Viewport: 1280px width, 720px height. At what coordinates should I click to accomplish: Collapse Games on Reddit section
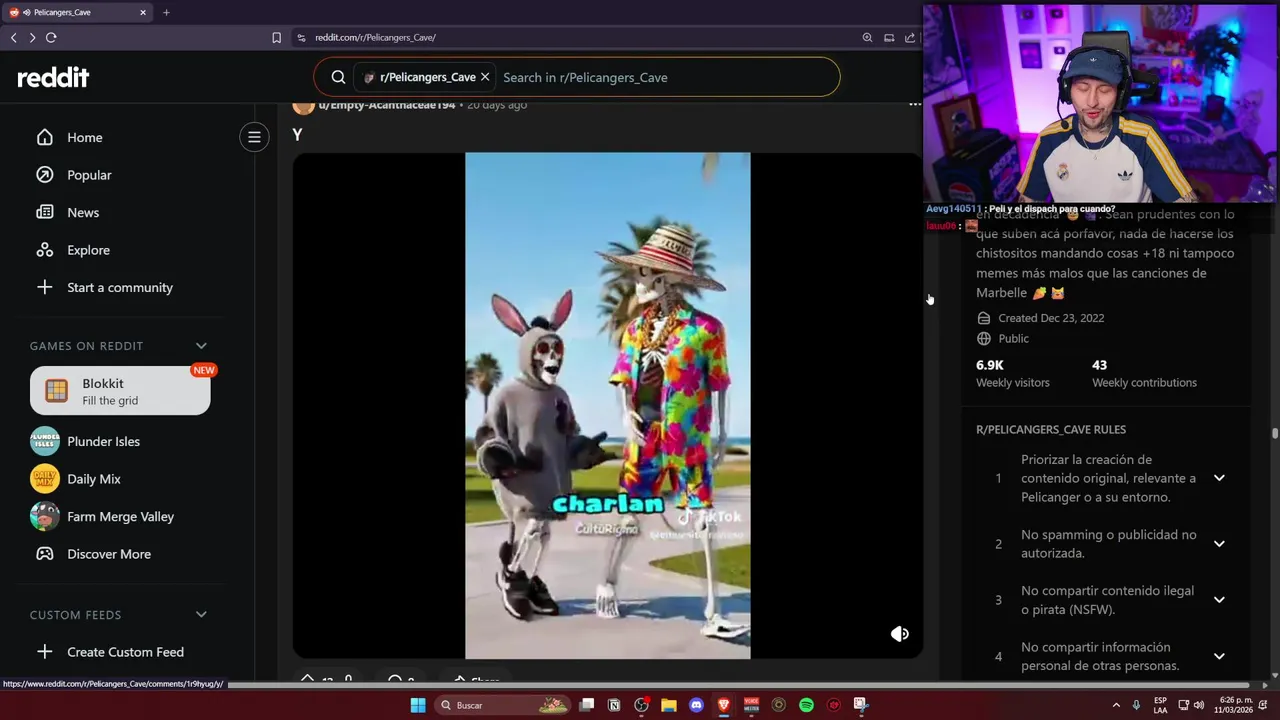(x=201, y=346)
